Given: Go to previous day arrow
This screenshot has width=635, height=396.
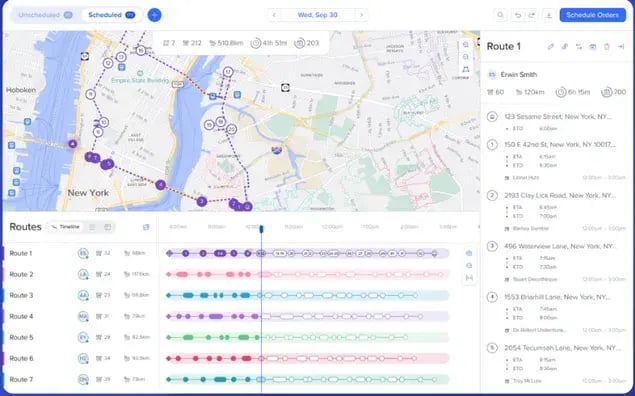Looking at the screenshot, I should (x=274, y=15).
